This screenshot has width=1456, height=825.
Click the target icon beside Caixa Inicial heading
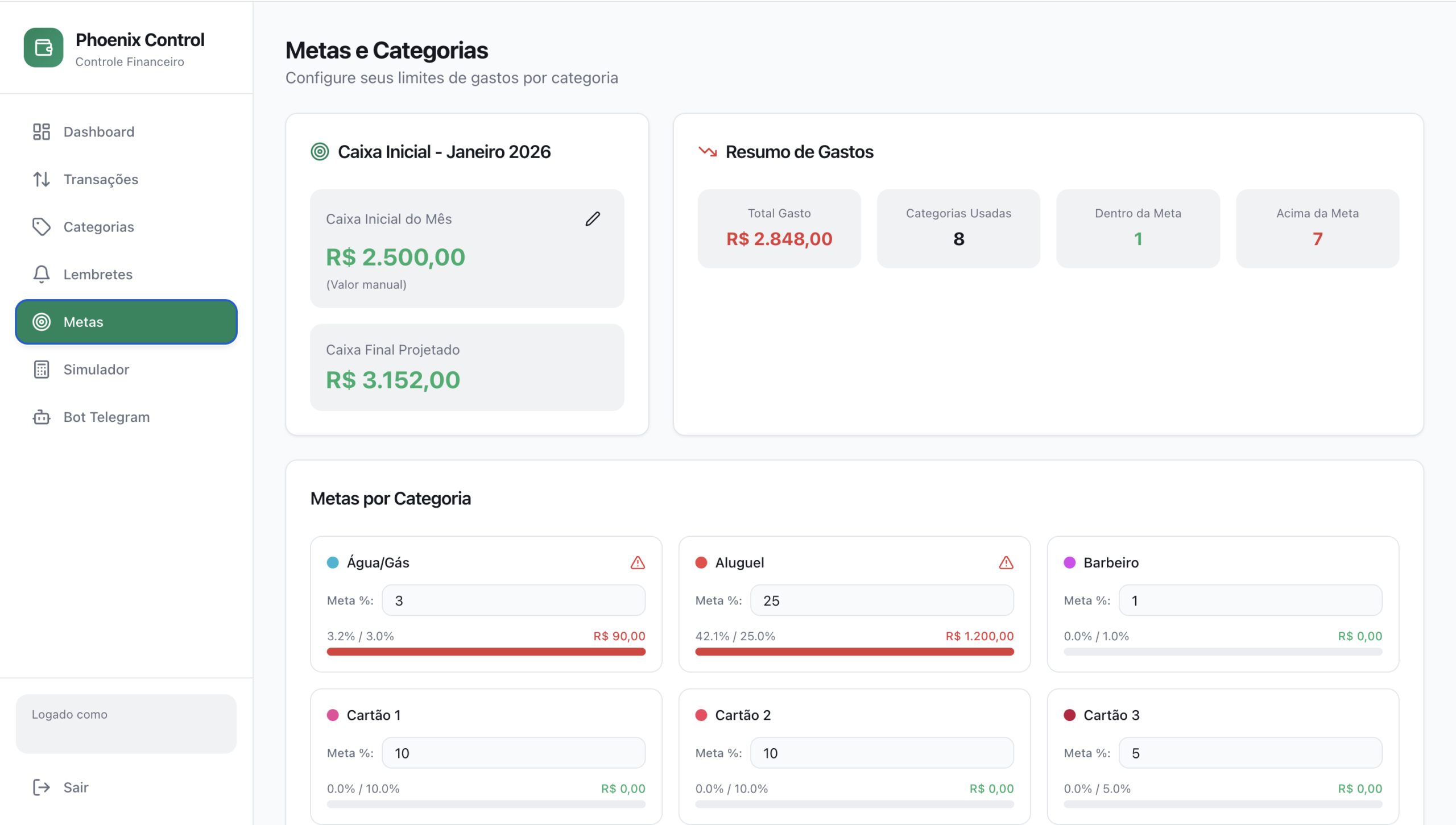point(320,152)
